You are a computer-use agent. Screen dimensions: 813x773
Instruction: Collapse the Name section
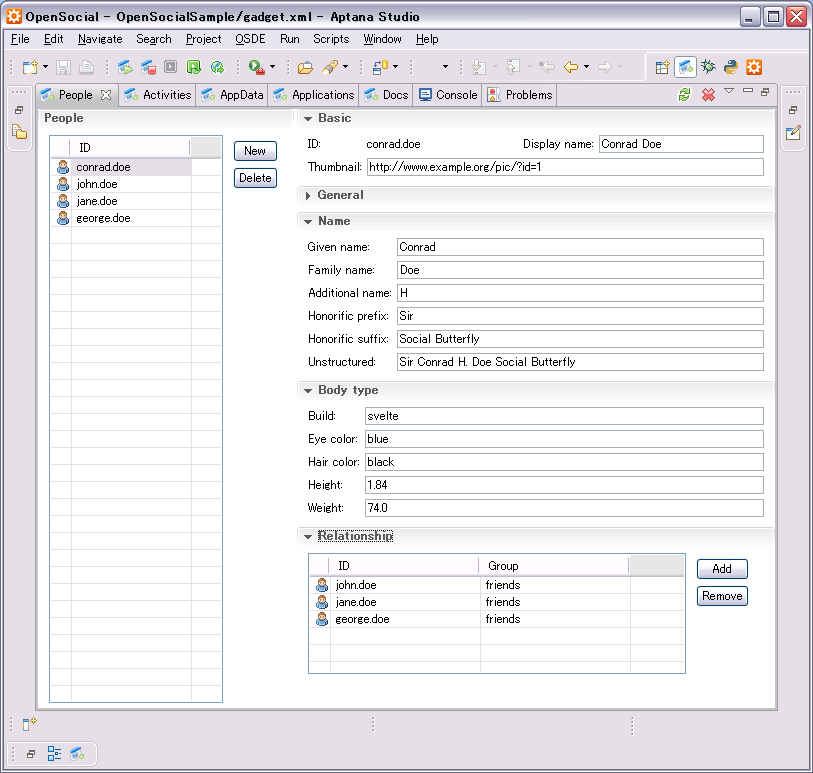tap(308, 221)
